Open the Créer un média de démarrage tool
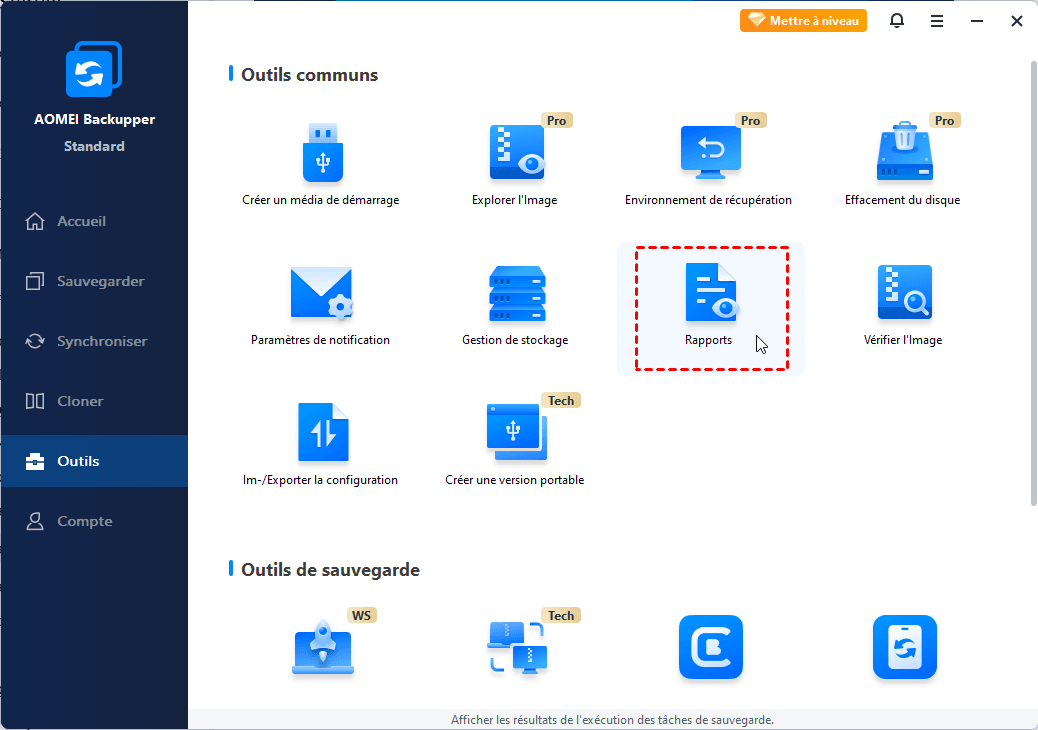Image resolution: width=1038 pixels, height=730 pixels. click(x=321, y=164)
